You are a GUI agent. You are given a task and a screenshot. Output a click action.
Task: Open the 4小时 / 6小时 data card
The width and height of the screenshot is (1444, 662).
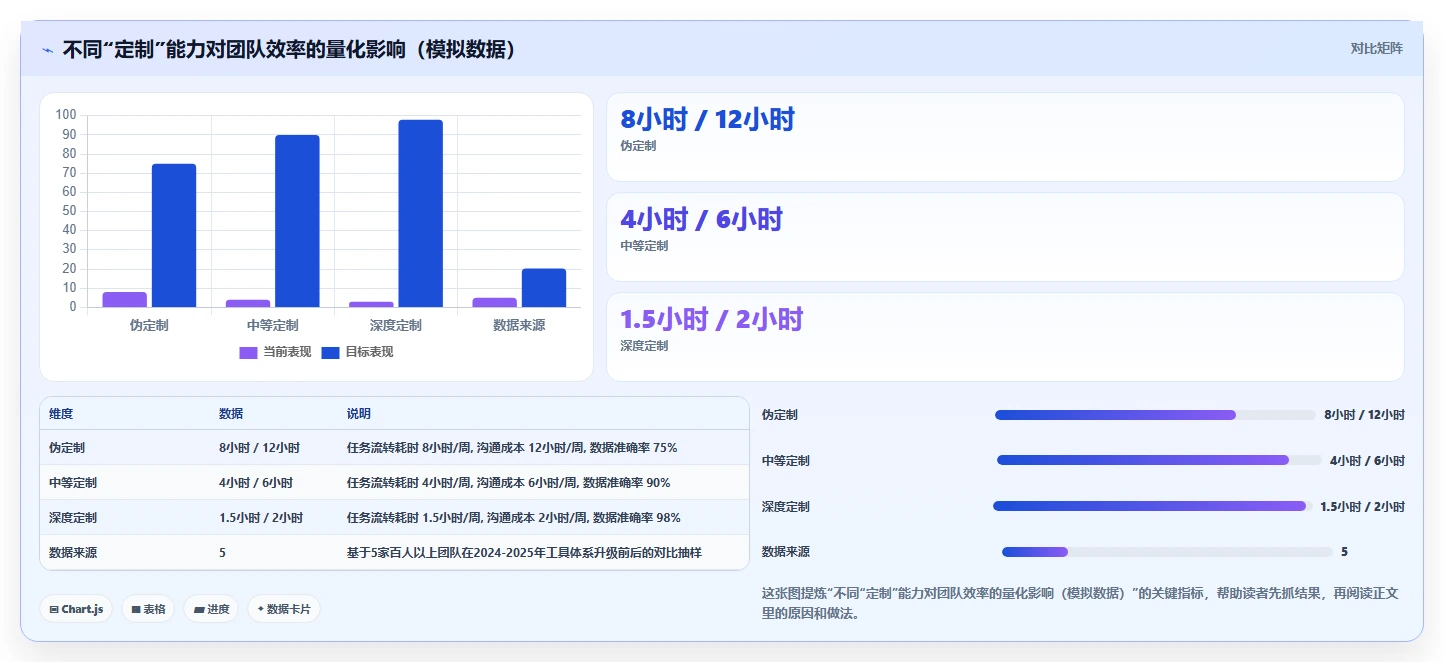(1005, 237)
